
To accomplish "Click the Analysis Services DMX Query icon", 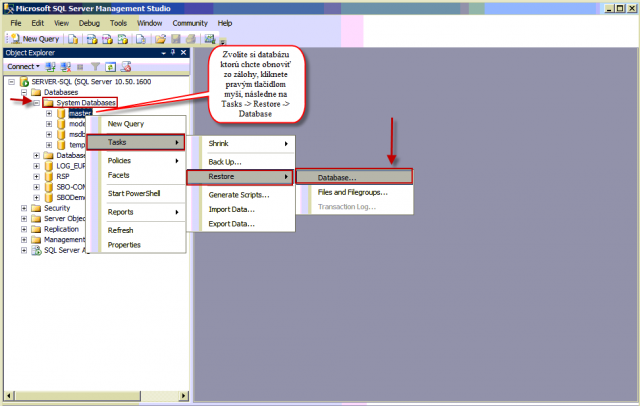I will [x=107, y=39].
